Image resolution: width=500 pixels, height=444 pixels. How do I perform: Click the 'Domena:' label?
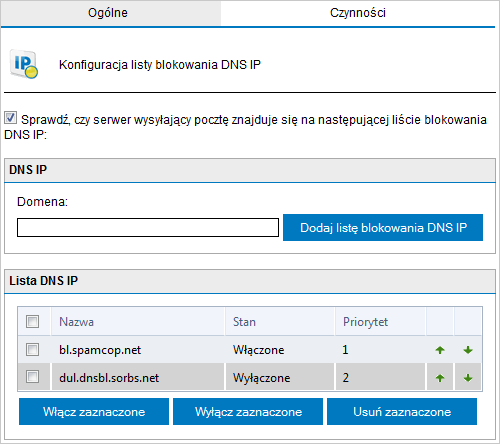coord(42,202)
